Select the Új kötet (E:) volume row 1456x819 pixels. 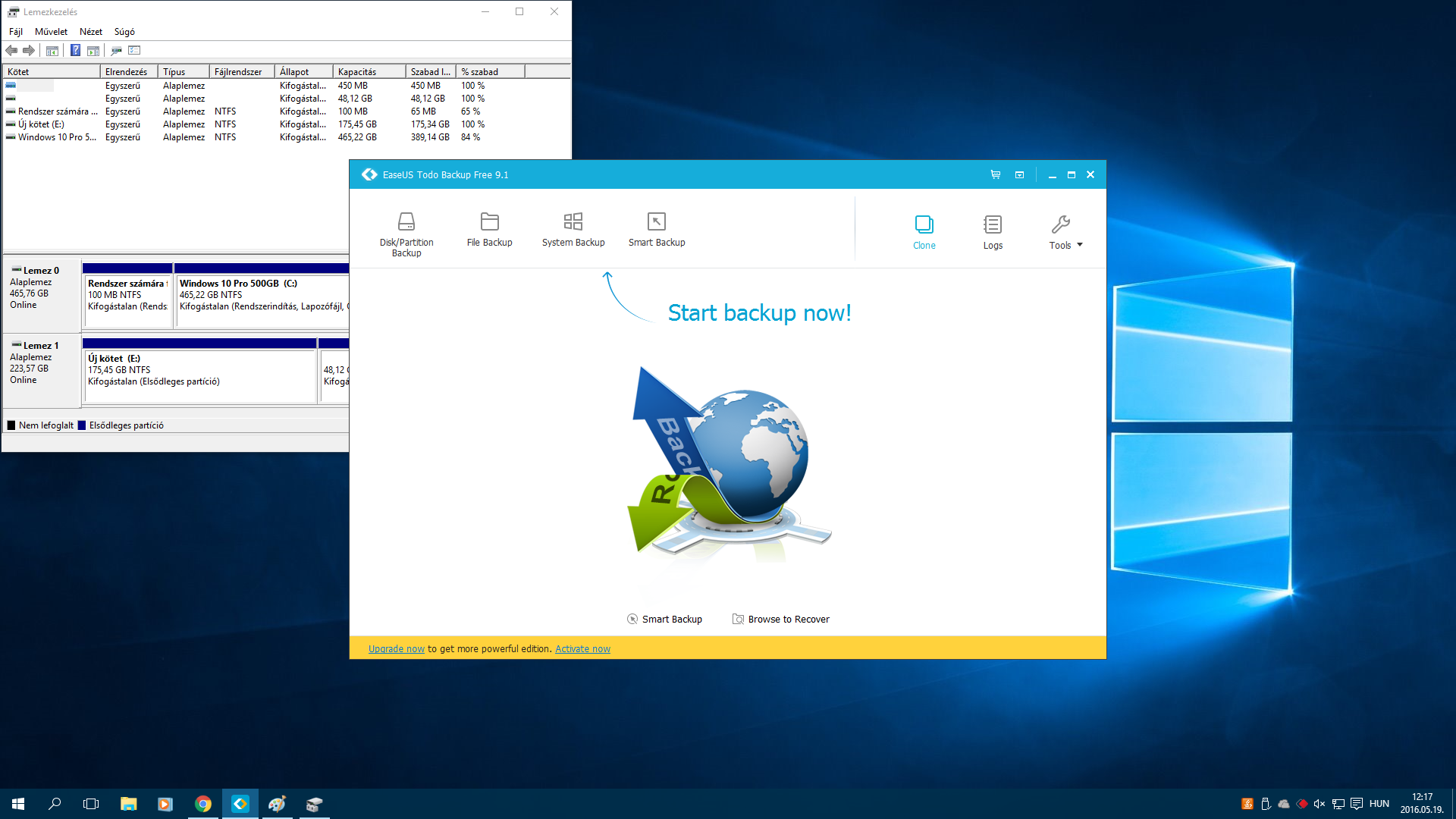pos(287,124)
